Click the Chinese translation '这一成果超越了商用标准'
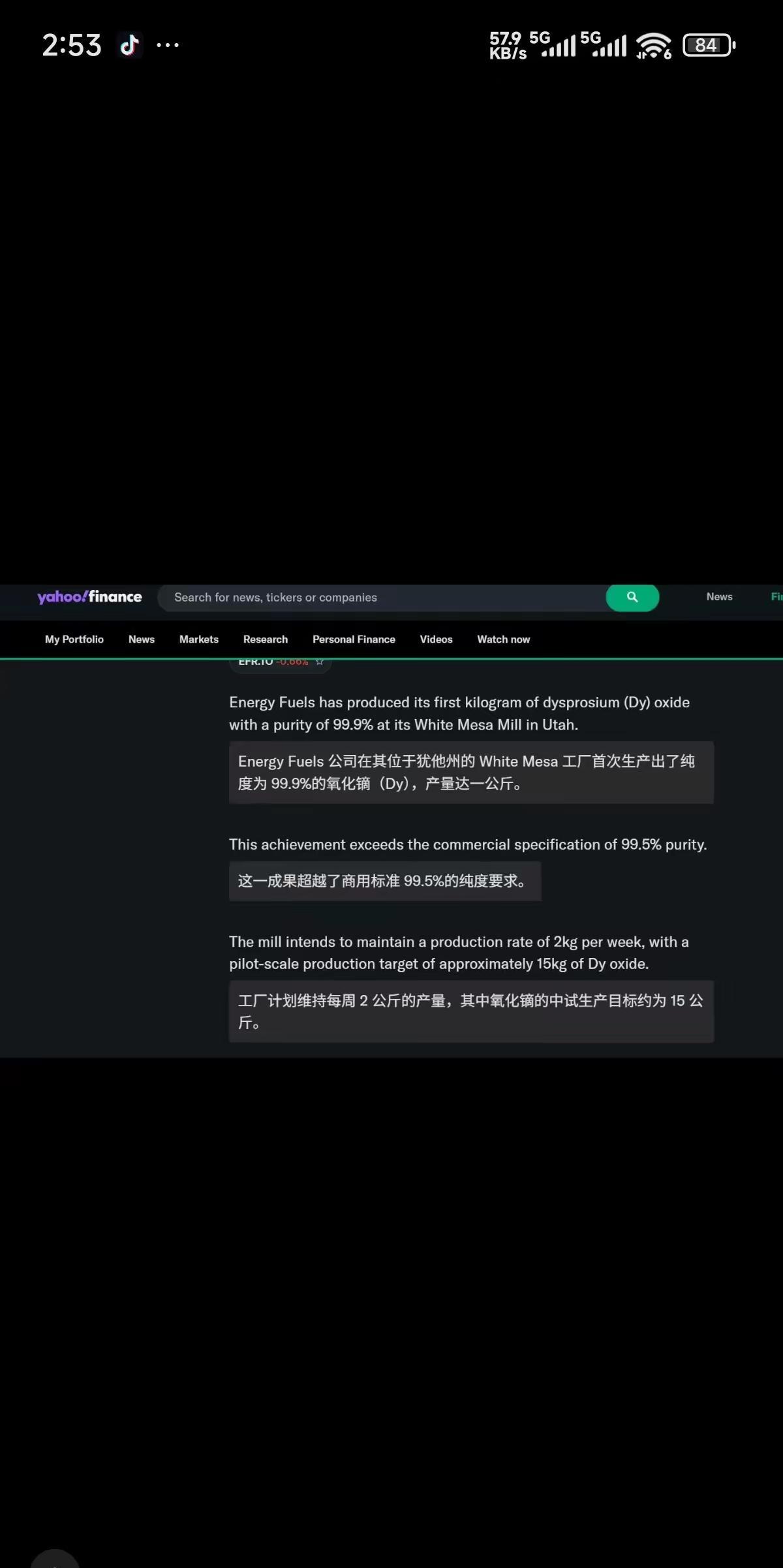 click(x=385, y=881)
